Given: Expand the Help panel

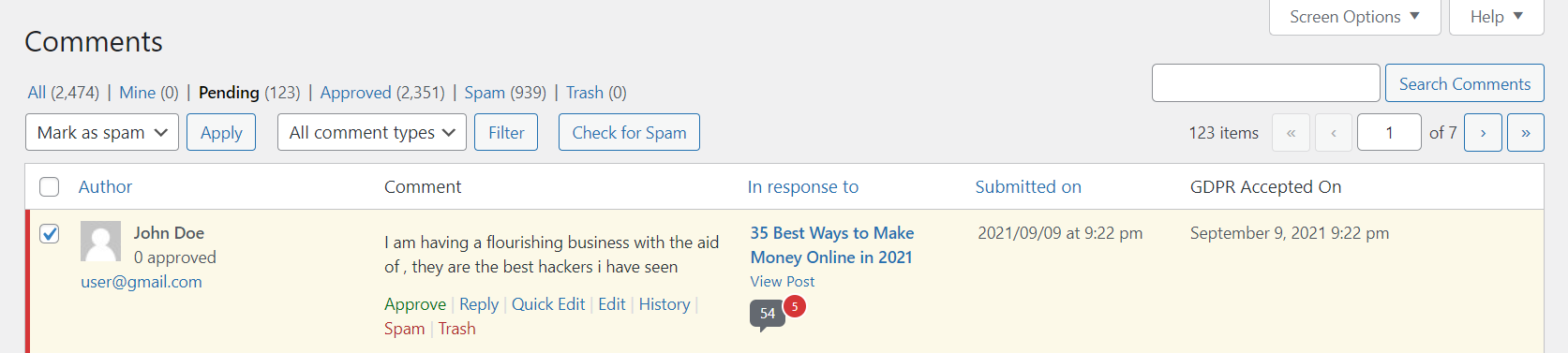Looking at the screenshot, I should pos(1496,17).
